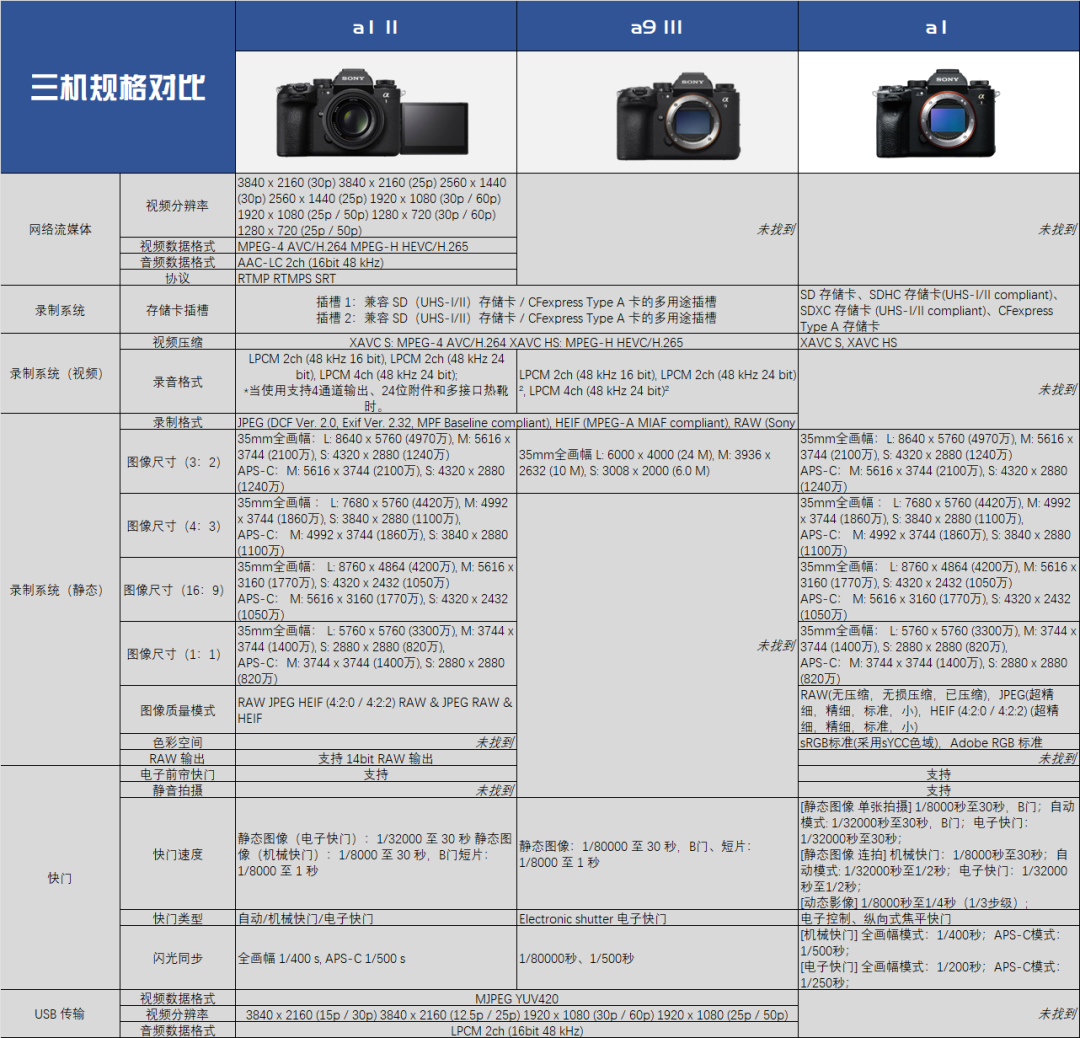The height and width of the screenshot is (1038, 1080).
Task: Click "LPCM 2ch (16bit 48 kHz)" cell
Action: point(517,1030)
